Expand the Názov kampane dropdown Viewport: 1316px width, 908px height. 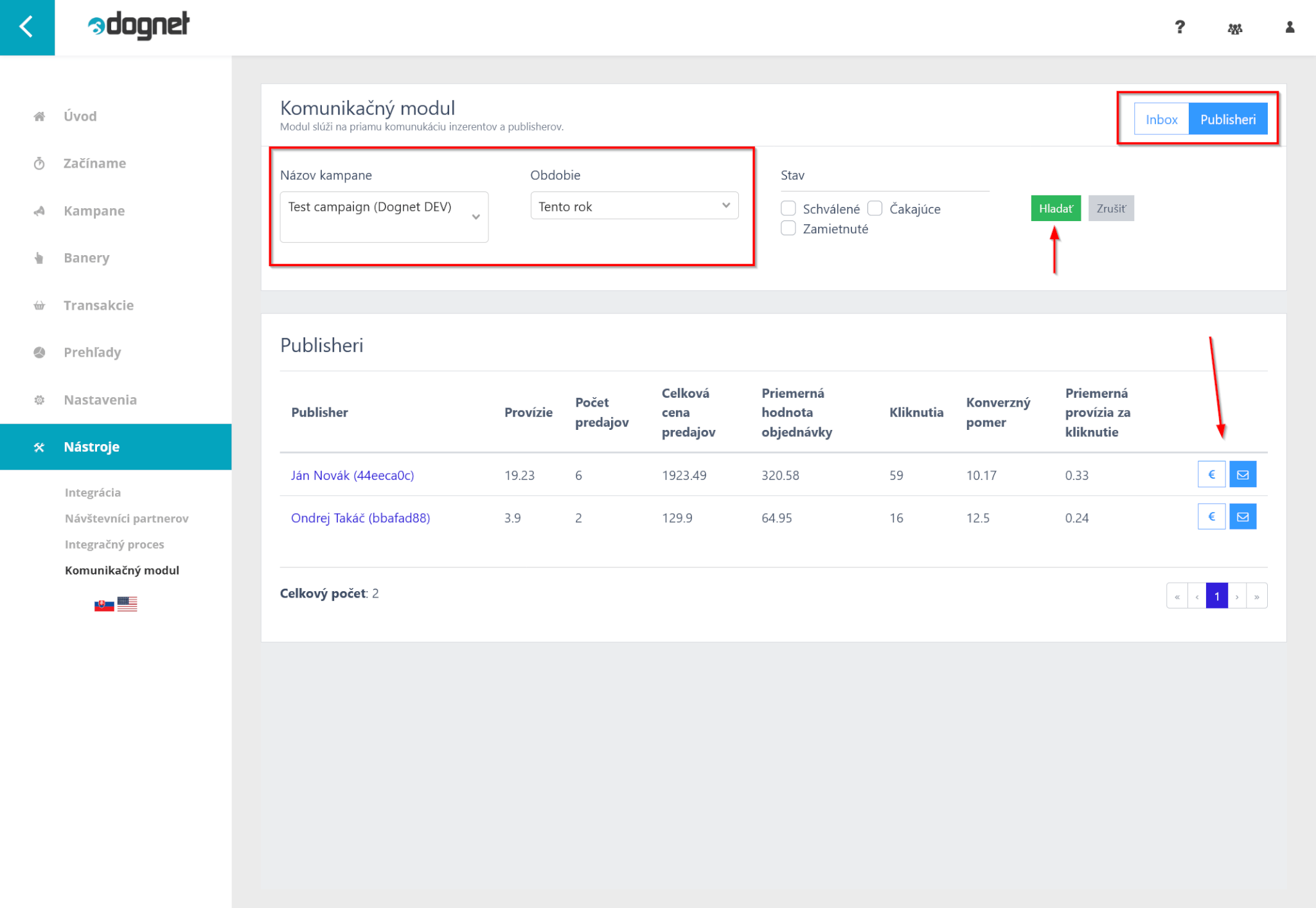tap(384, 217)
